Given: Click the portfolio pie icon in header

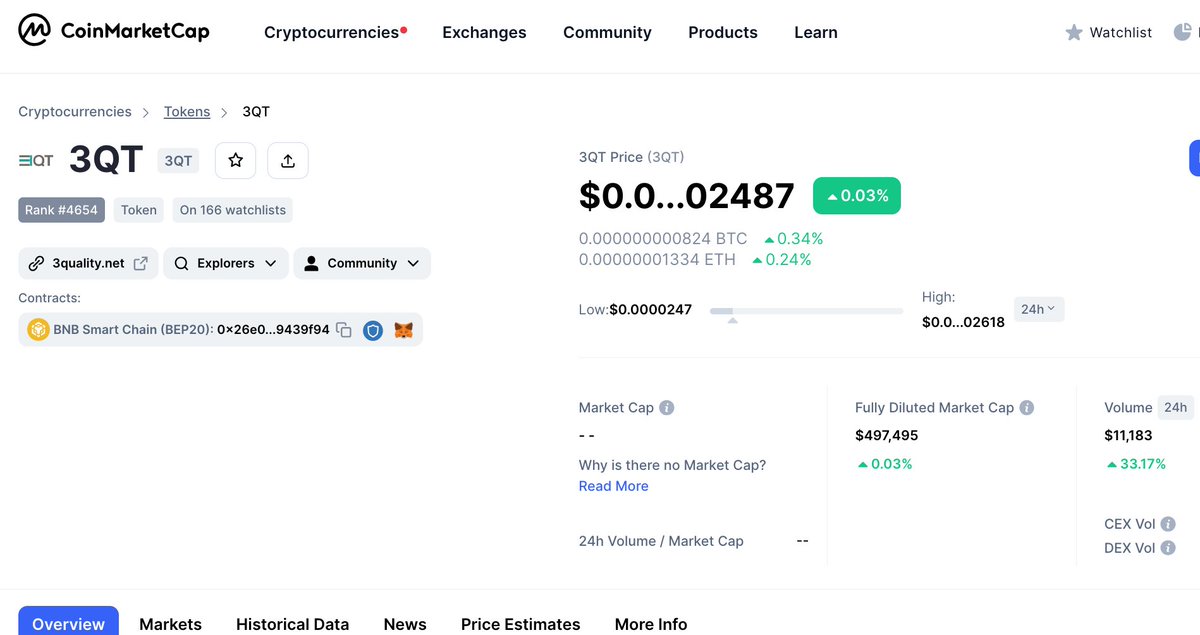Looking at the screenshot, I should (1183, 32).
